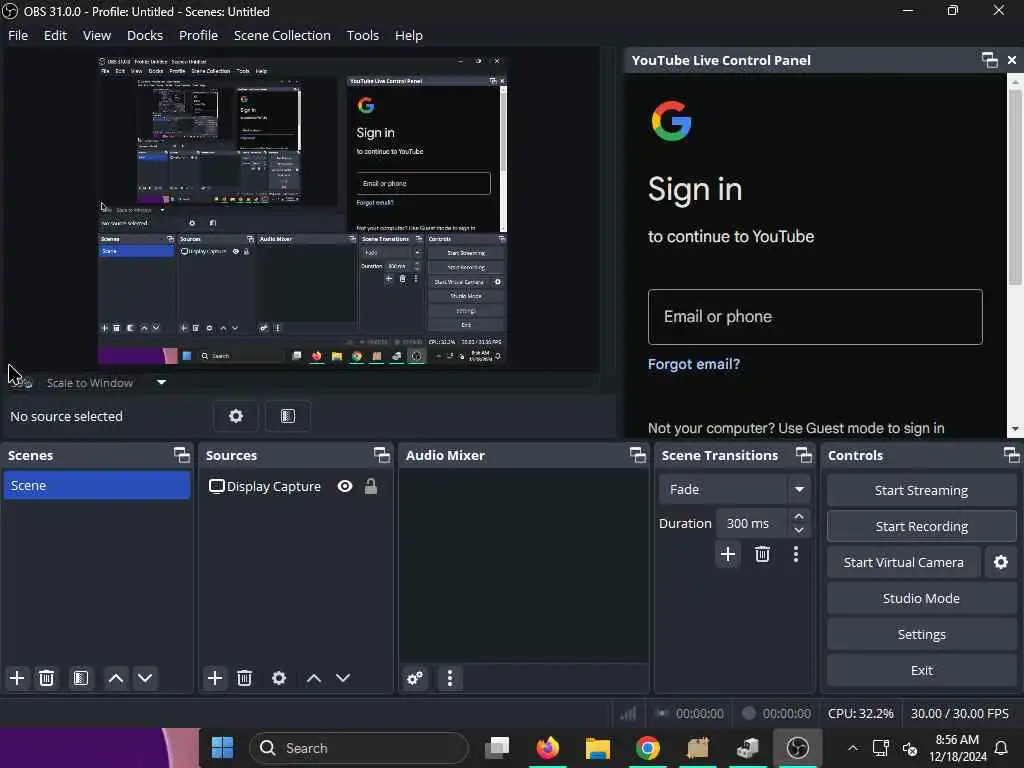This screenshot has width=1024, height=768.
Task: Open the Help menu
Action: pyautogui.click(x=408, y=35)
